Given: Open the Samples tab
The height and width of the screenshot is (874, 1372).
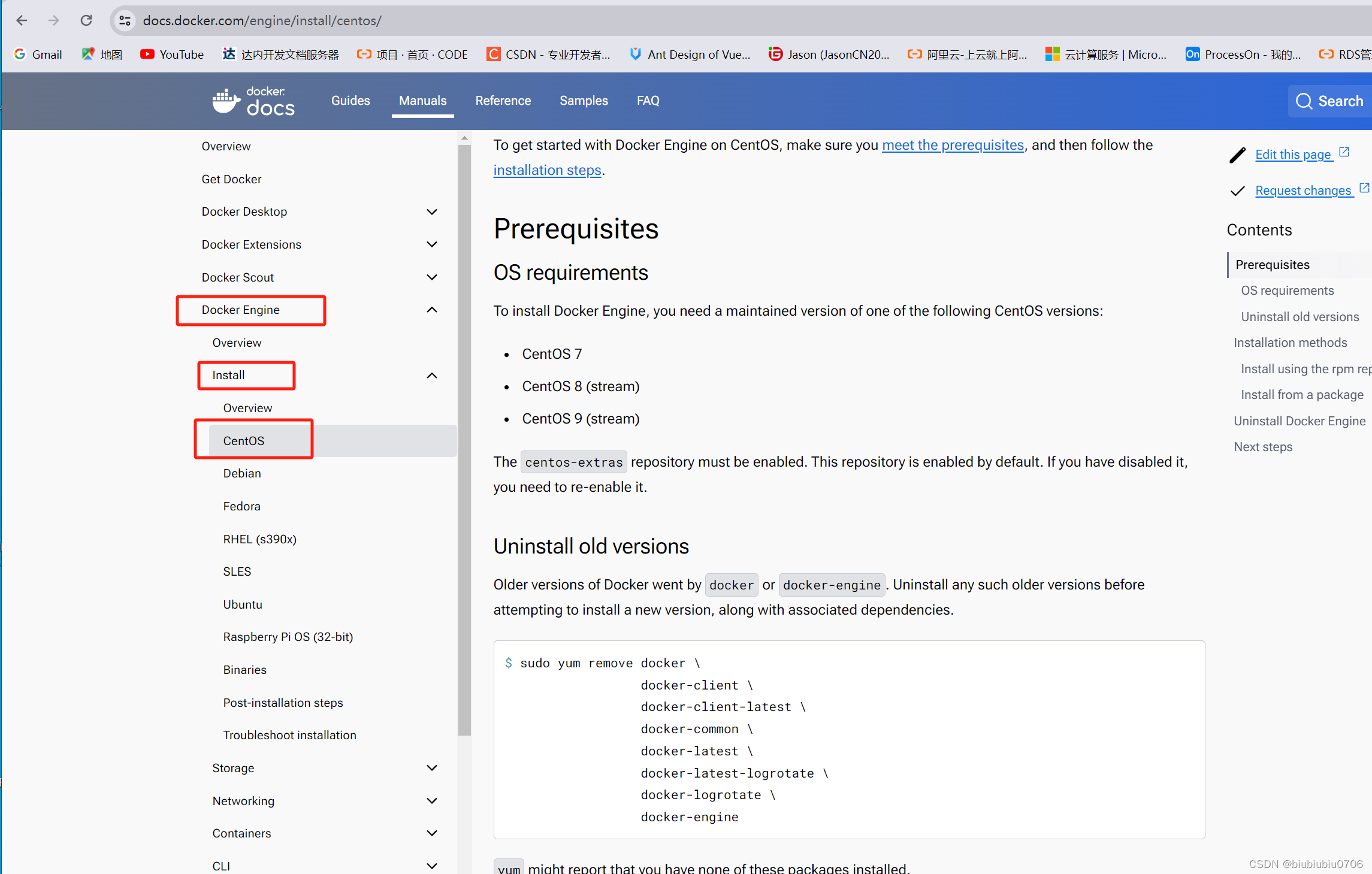Looking at the screenshot, I should pos(584,101).
